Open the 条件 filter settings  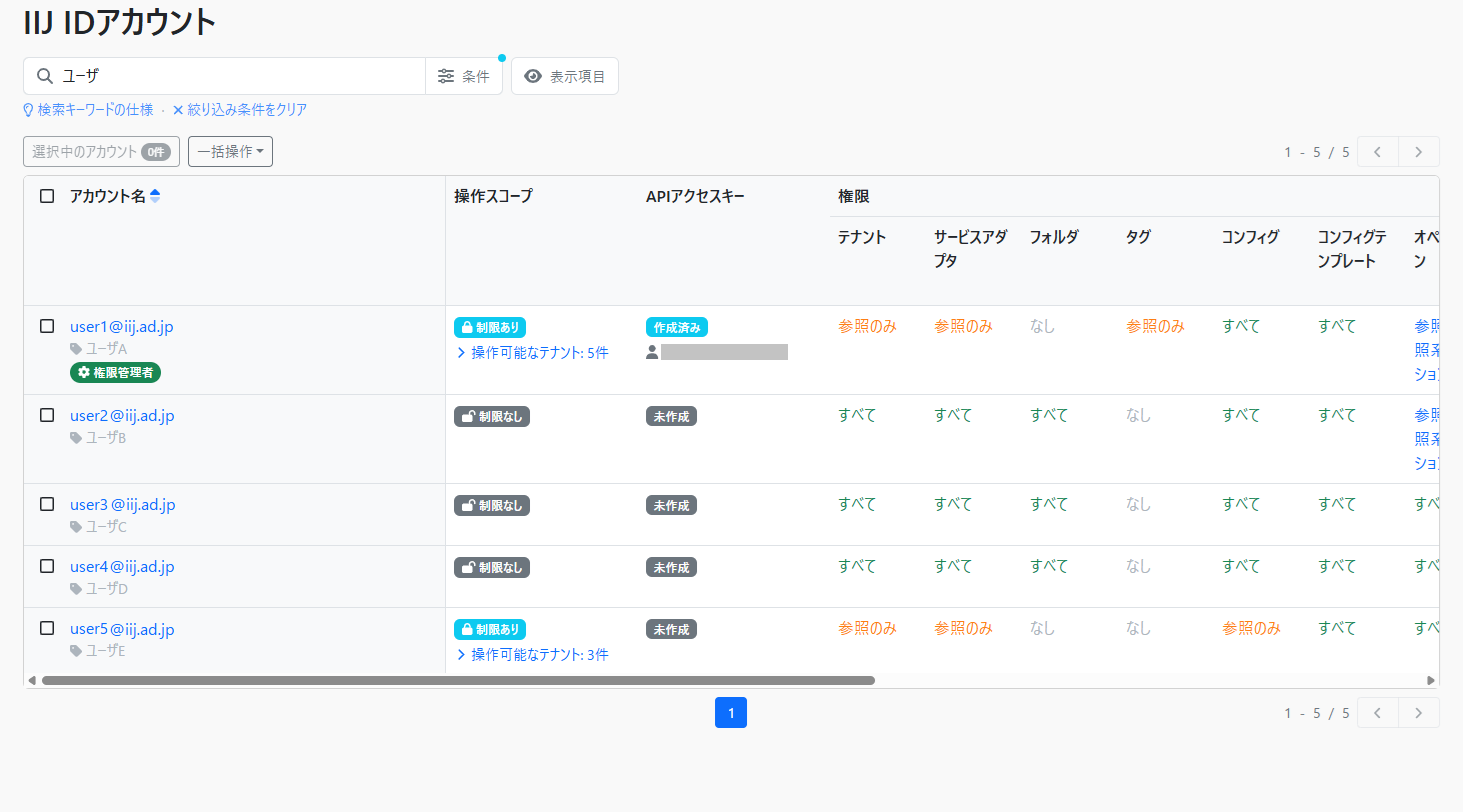464,76
